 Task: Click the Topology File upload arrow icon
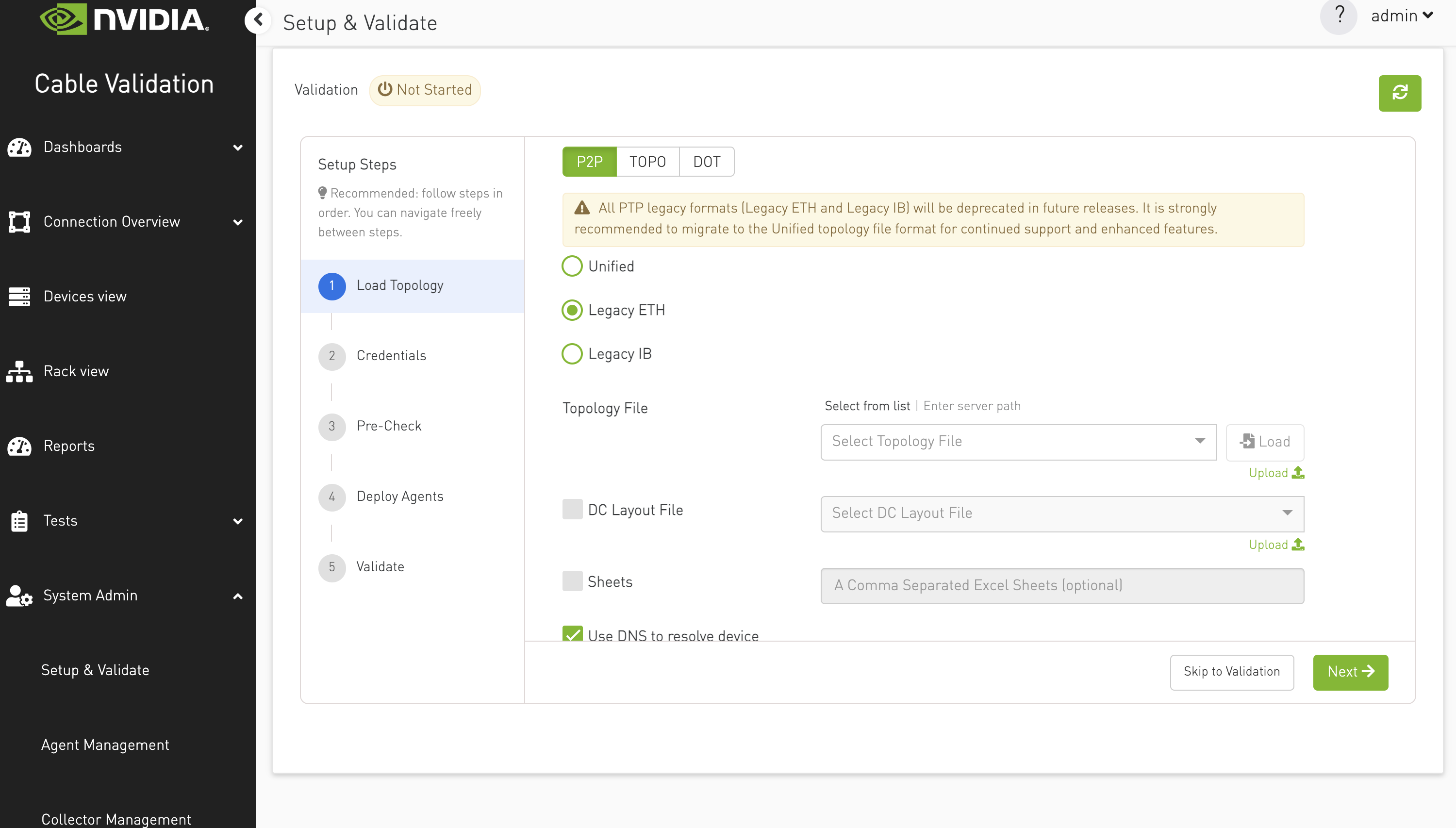point(1298,473)
